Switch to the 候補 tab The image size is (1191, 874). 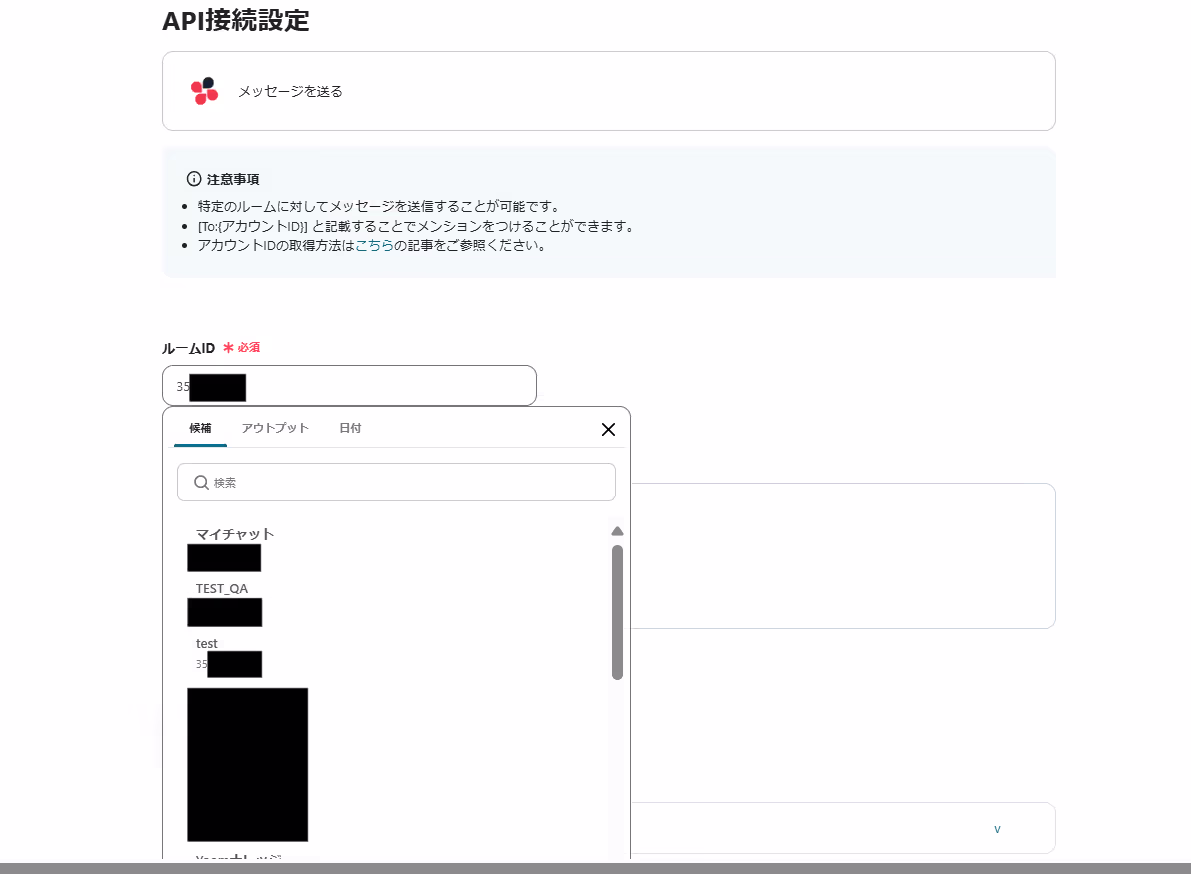pos(201,428)
